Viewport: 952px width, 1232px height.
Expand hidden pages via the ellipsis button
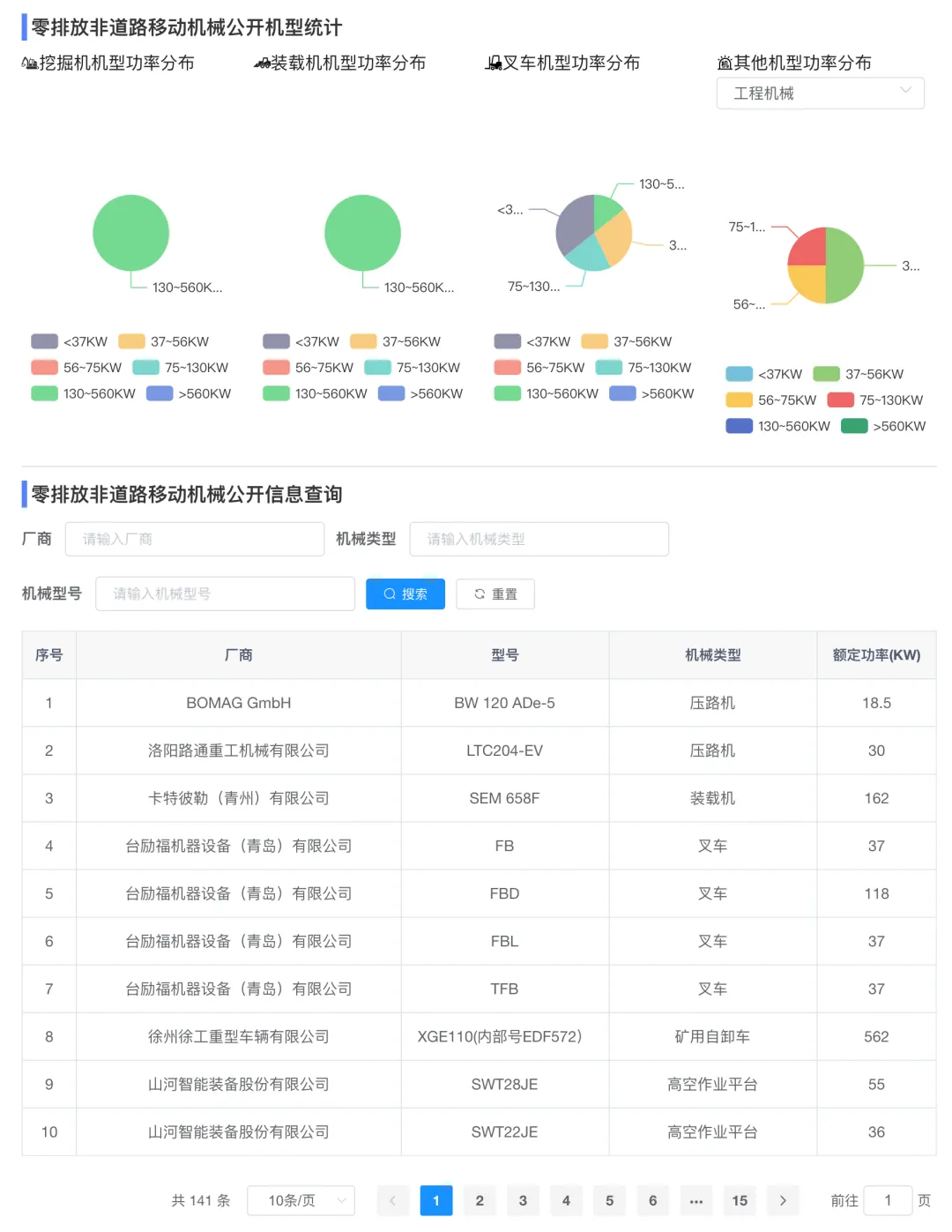click(x=696, y=1200)
